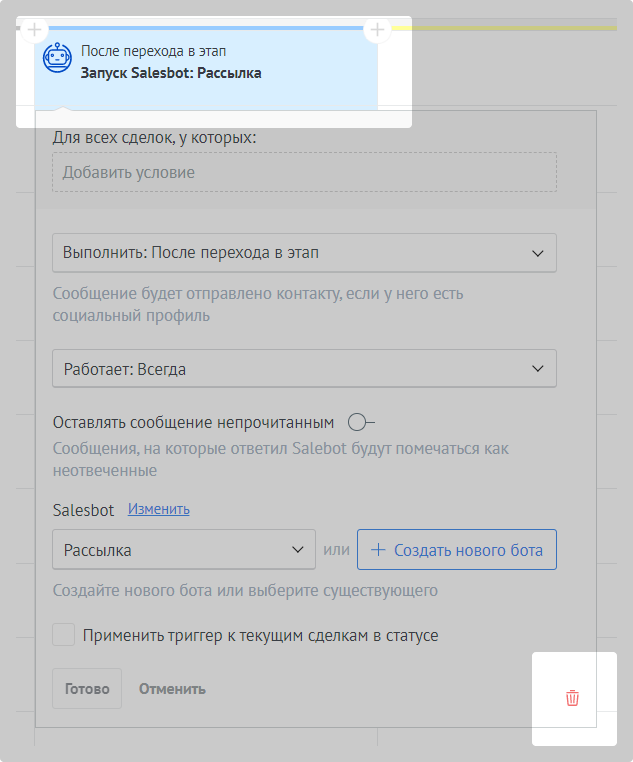
Task: Click the 'Добавить условие' field
Action: pos(304,172)
